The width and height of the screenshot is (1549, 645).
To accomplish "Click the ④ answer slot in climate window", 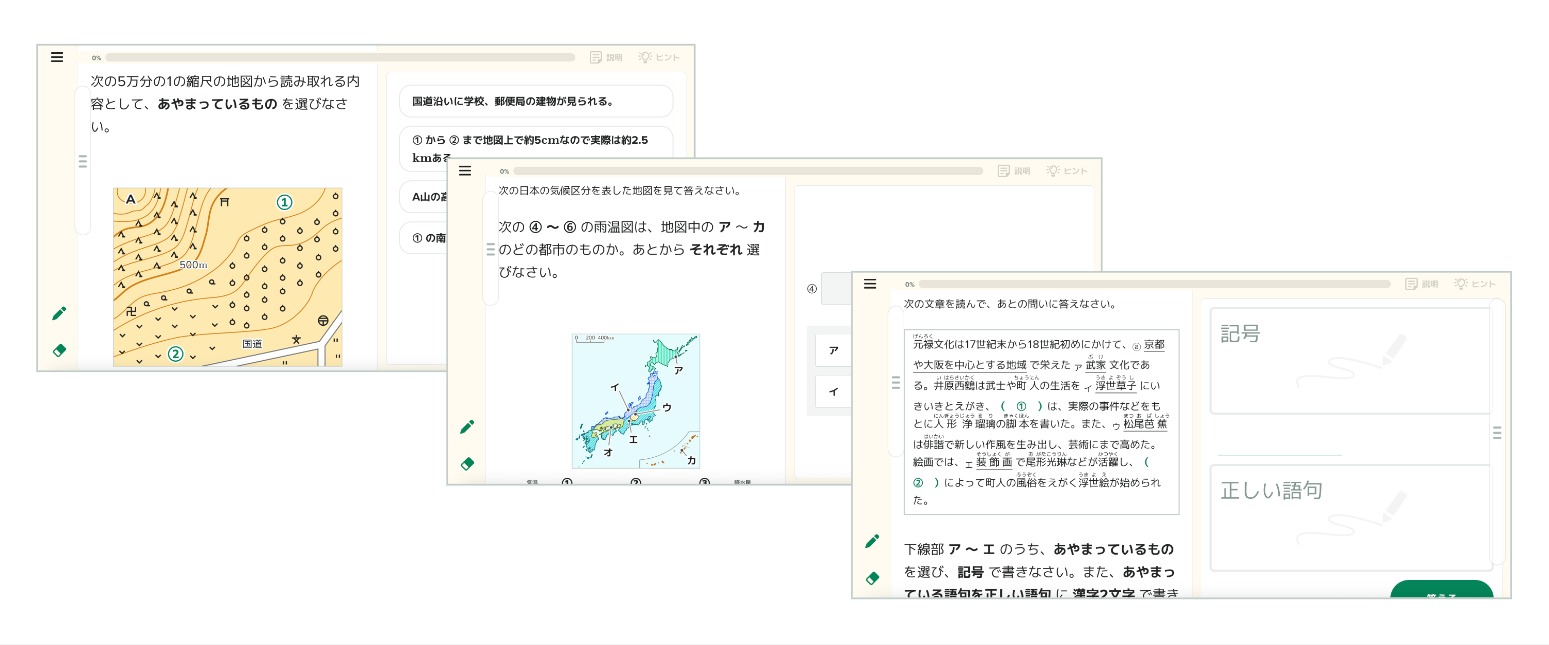I will point(837,289).
